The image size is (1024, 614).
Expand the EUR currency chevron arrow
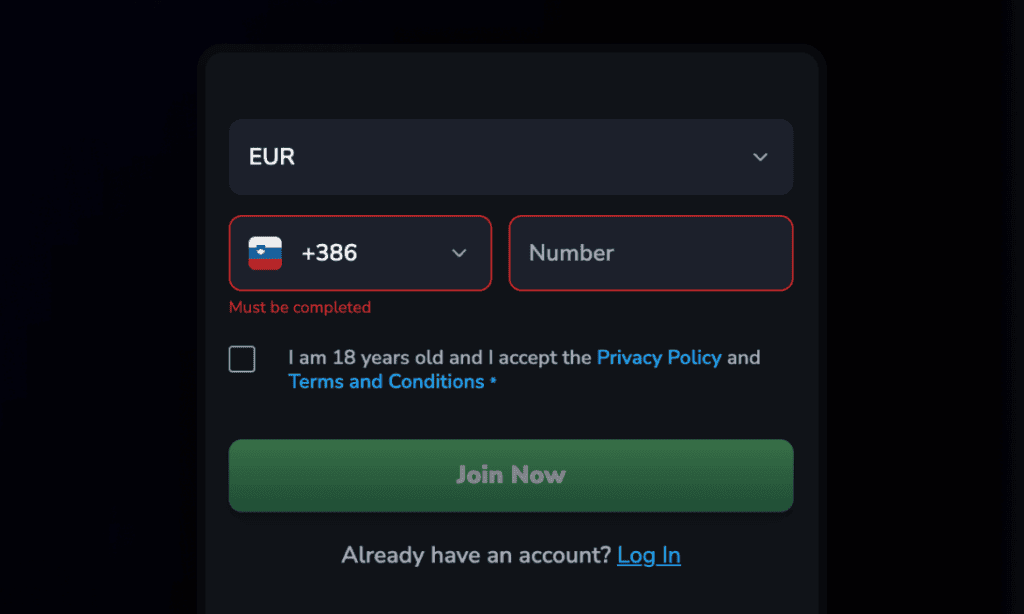[x=760, y=157]
